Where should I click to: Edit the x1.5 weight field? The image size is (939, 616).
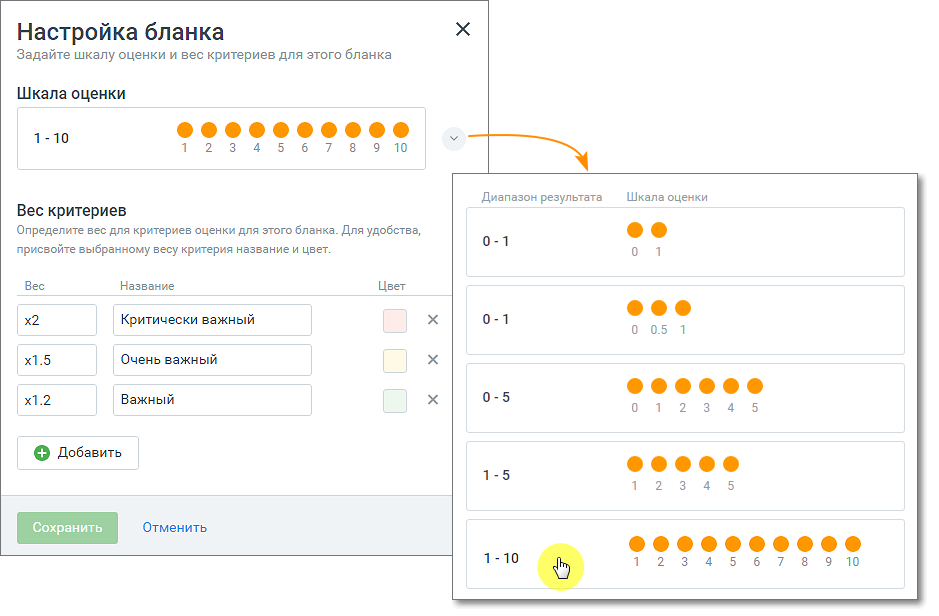click(57, 360)
